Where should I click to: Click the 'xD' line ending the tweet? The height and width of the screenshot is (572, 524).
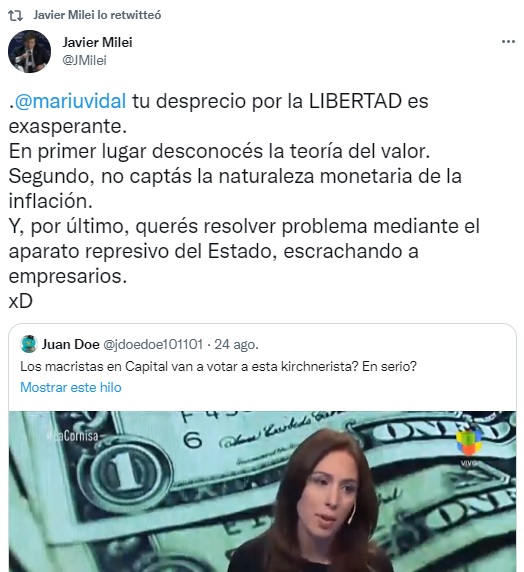click(20, 301)
